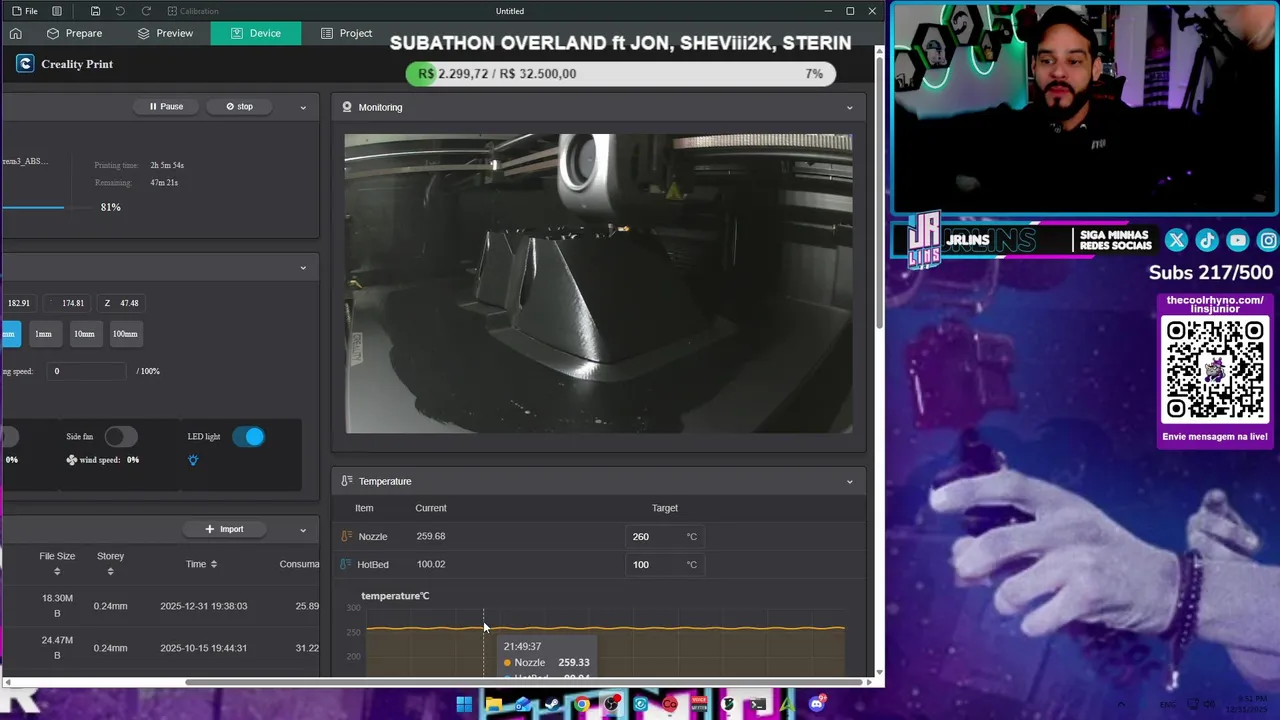
Task: Click the printer camera feed
Action: pyautogui.click(x=599, y=283)
